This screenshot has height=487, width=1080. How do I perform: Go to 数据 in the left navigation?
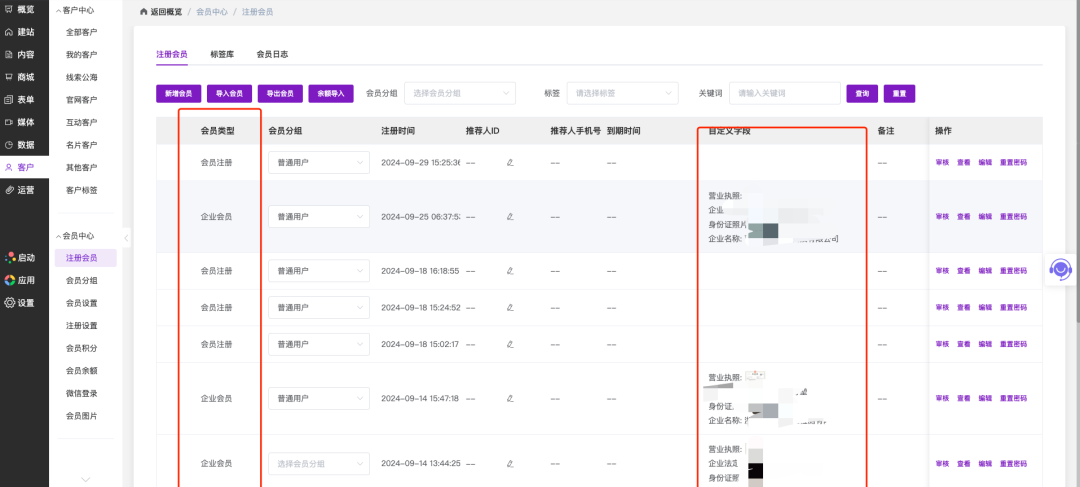click(19, 144)
